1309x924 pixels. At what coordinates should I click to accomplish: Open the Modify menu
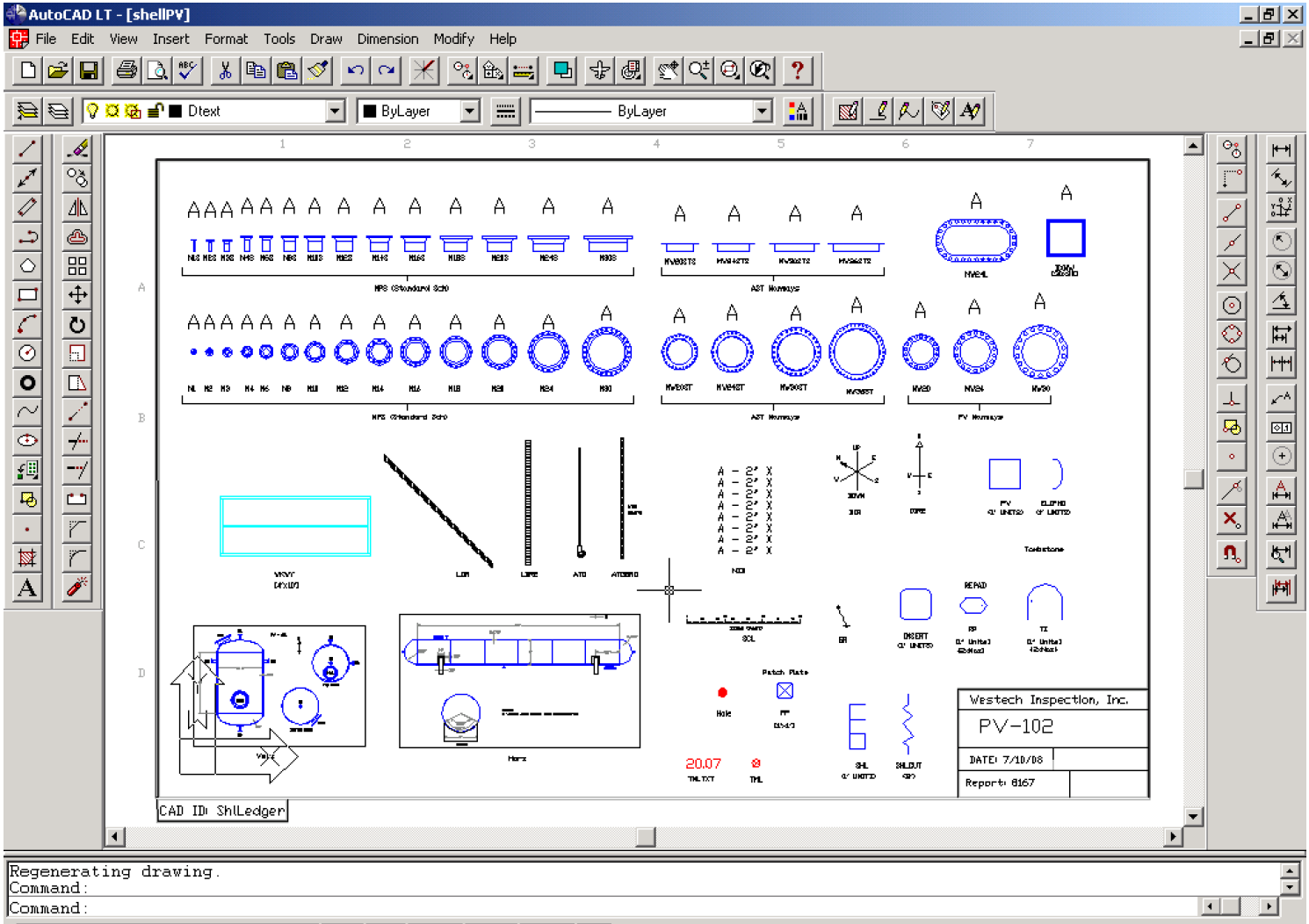[453, 39]
